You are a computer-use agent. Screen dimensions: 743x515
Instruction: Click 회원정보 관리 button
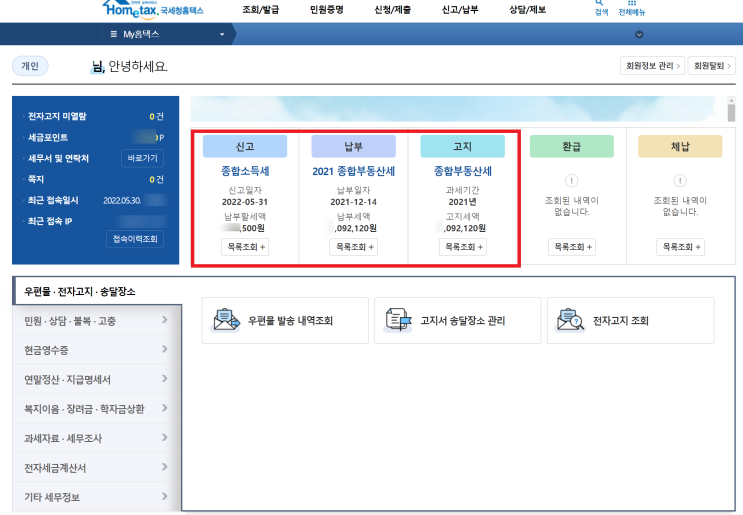pos(652,66)
